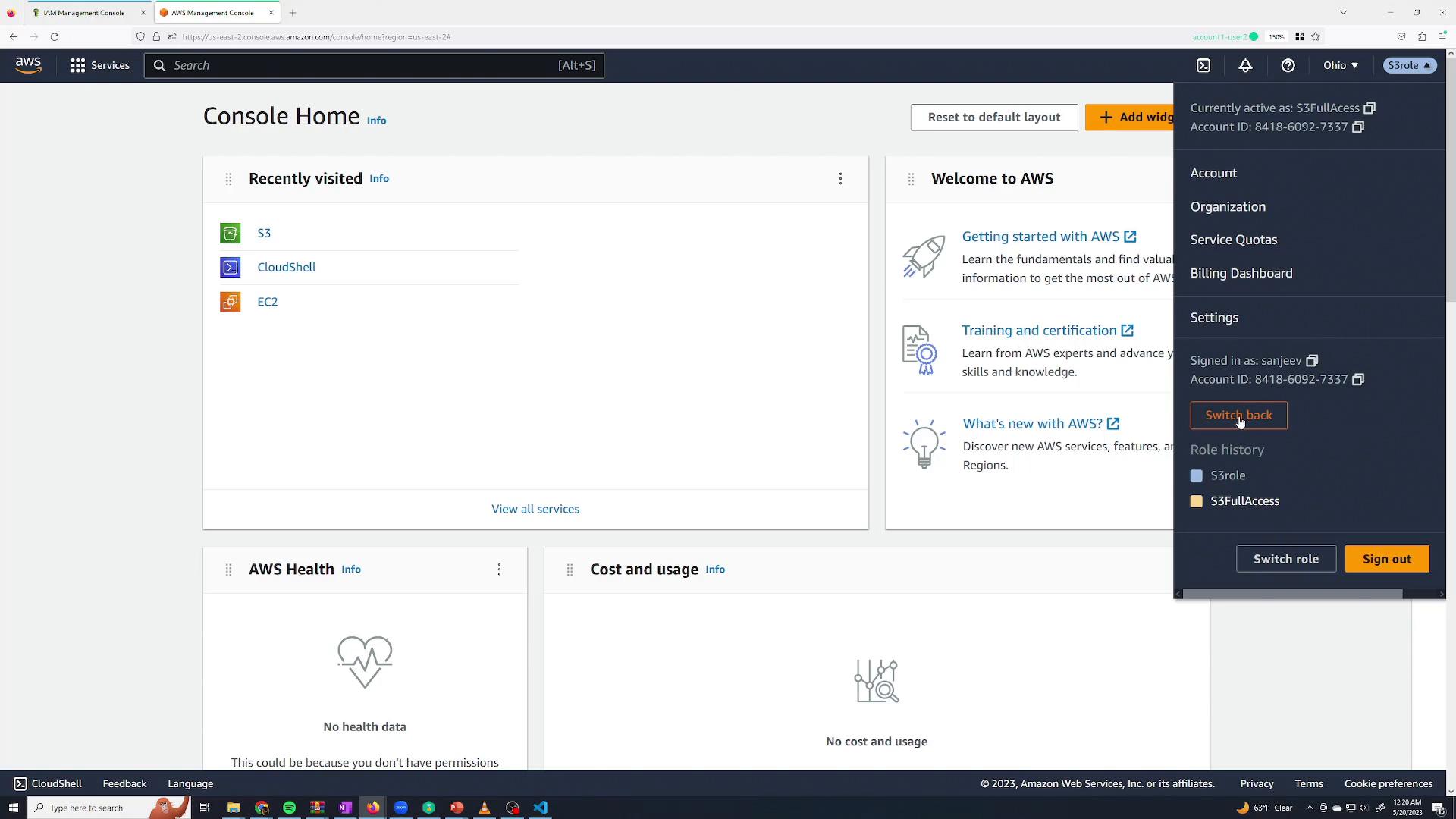
Task: Select the S3FullAccess color swatch in Role history
Action: (1197, 501)
